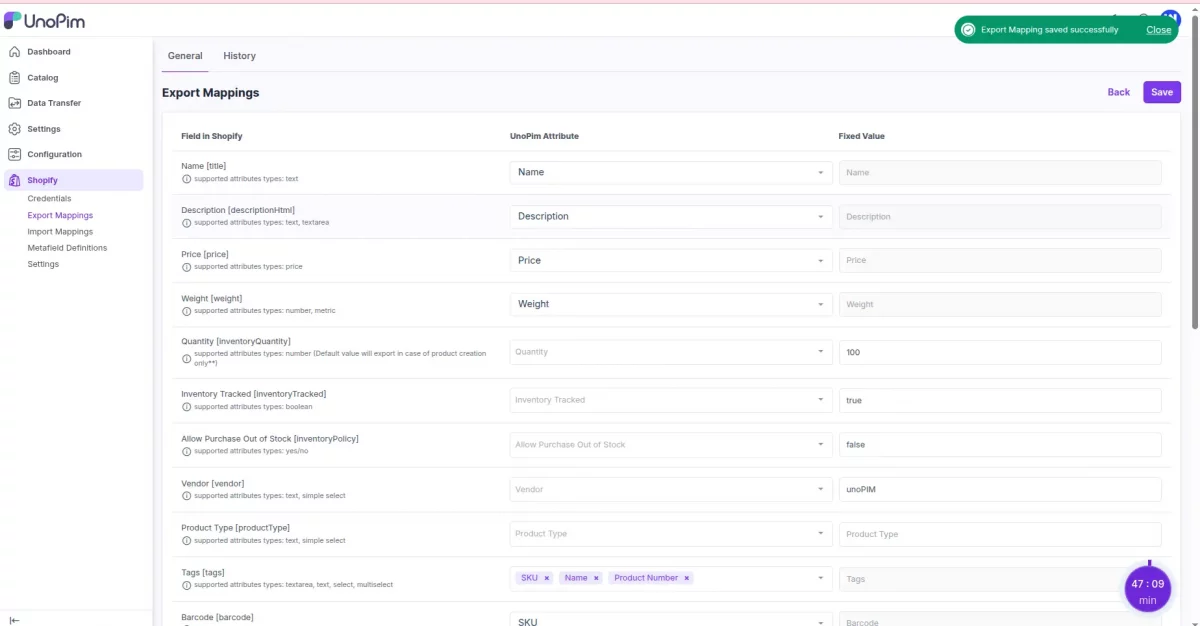
Task: Open the Vendor attribute dropdown
Action: pyautogui.click(x=668, y=489)
